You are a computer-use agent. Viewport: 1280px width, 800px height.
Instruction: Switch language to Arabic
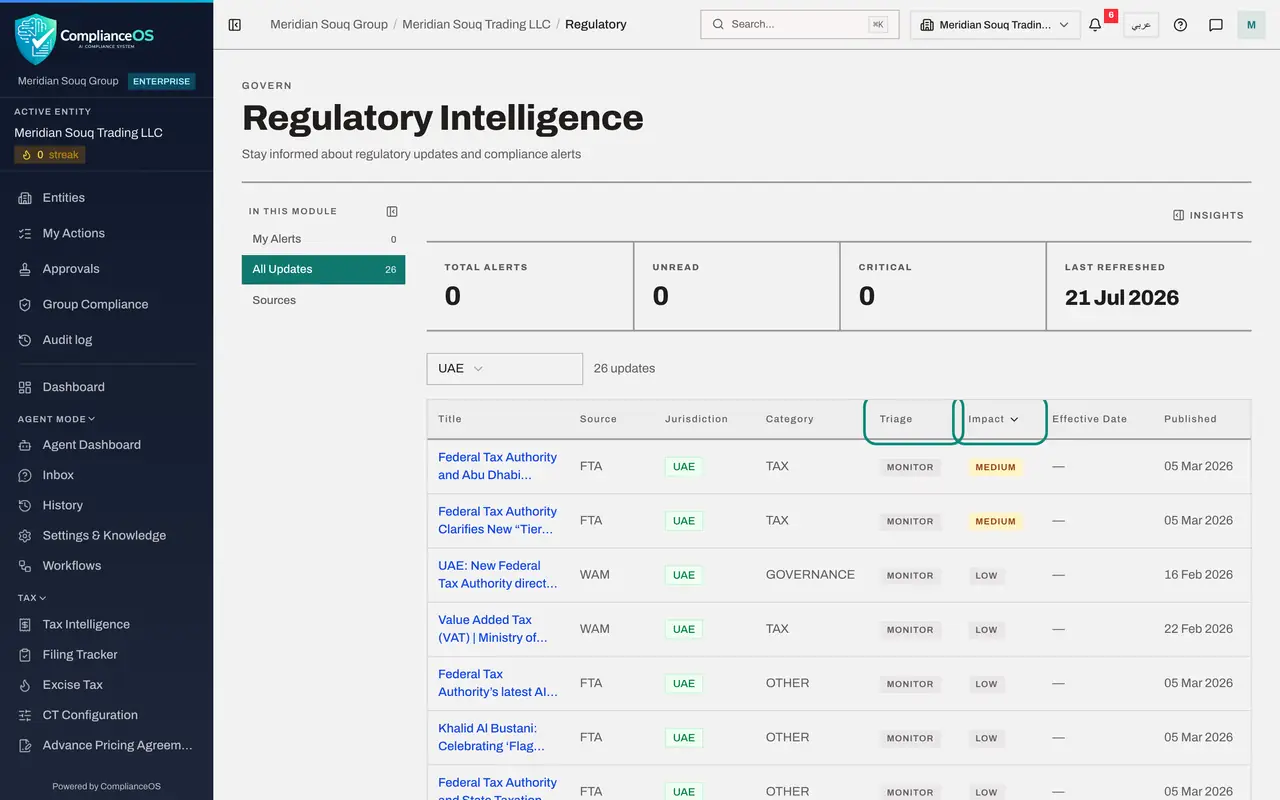(x=1141, y=24)
